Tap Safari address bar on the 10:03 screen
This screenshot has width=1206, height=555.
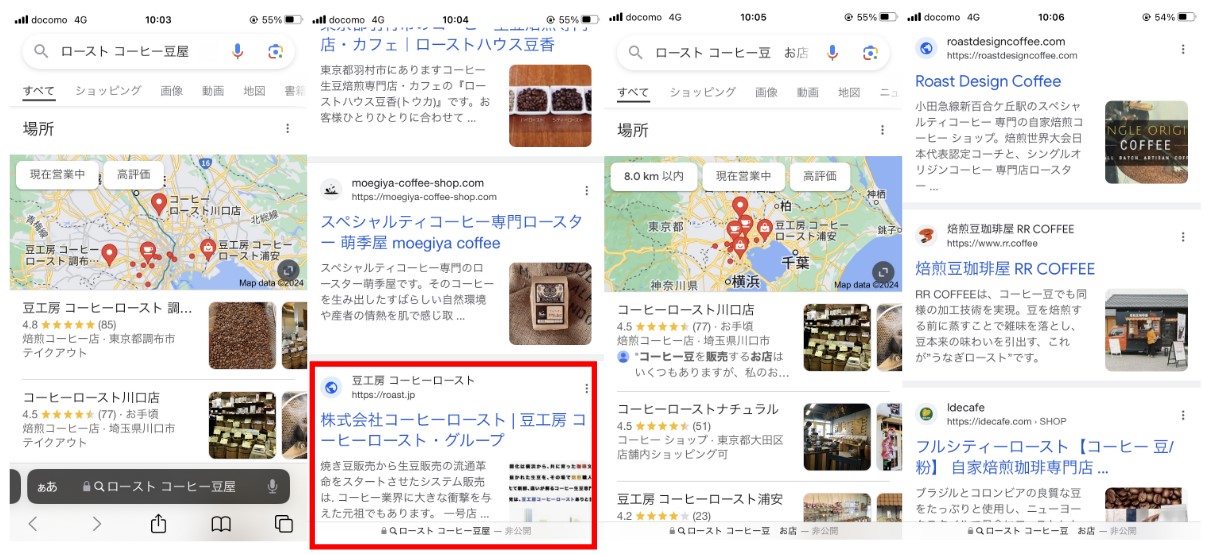[158, 487]
